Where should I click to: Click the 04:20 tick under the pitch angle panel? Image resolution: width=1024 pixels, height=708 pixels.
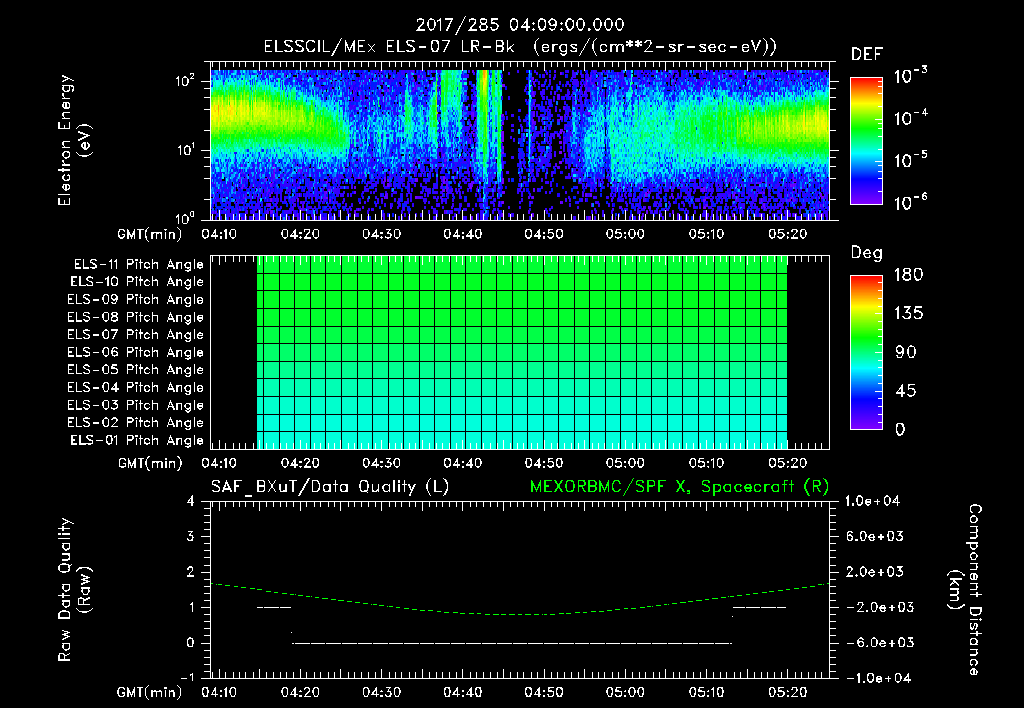point(300,463)
